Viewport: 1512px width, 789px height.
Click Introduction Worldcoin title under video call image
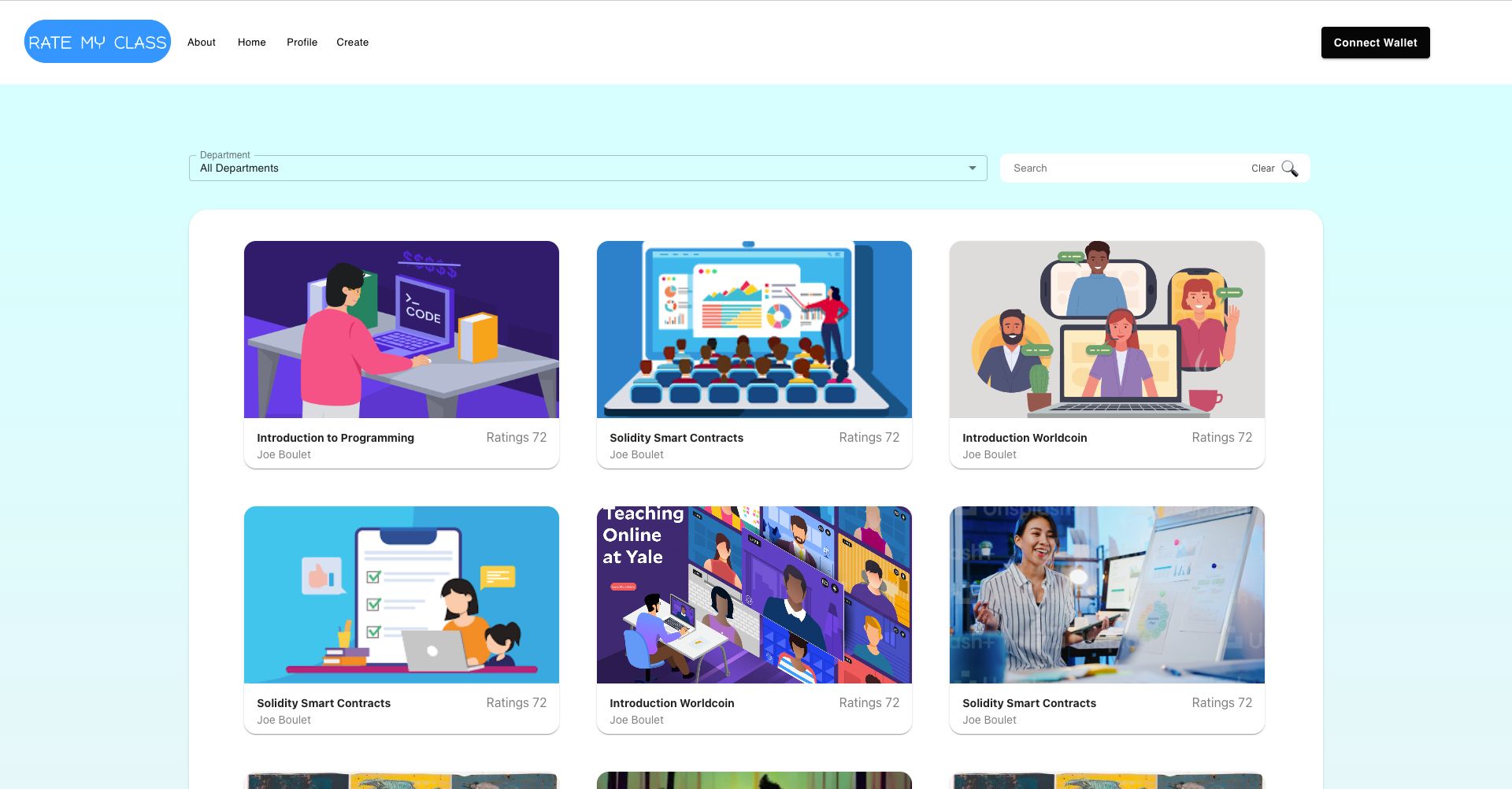(x=1025, y=438)
